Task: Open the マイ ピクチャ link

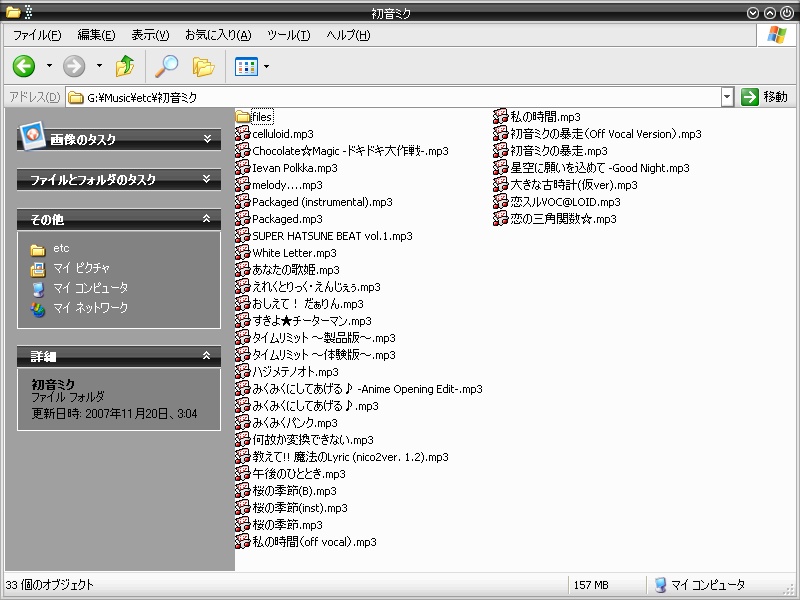Action: (x=81, y=268)
